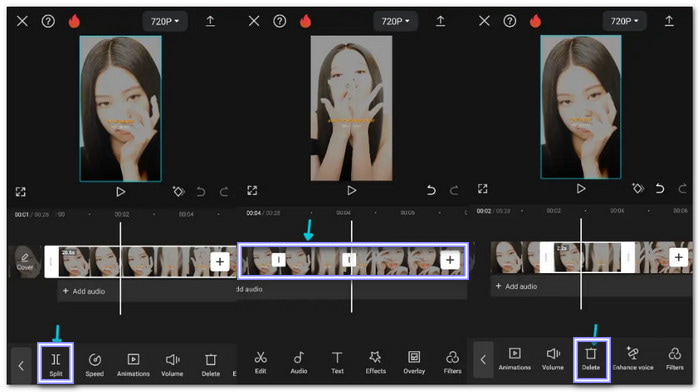Open Animations in the right panel toolbar
The image size is (700, 392).
(514, 359)
